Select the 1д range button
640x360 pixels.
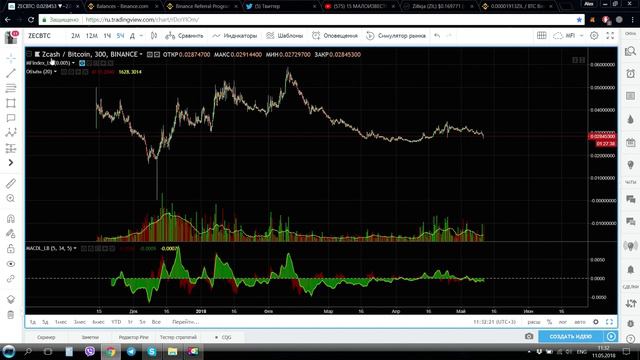(33, 322)
